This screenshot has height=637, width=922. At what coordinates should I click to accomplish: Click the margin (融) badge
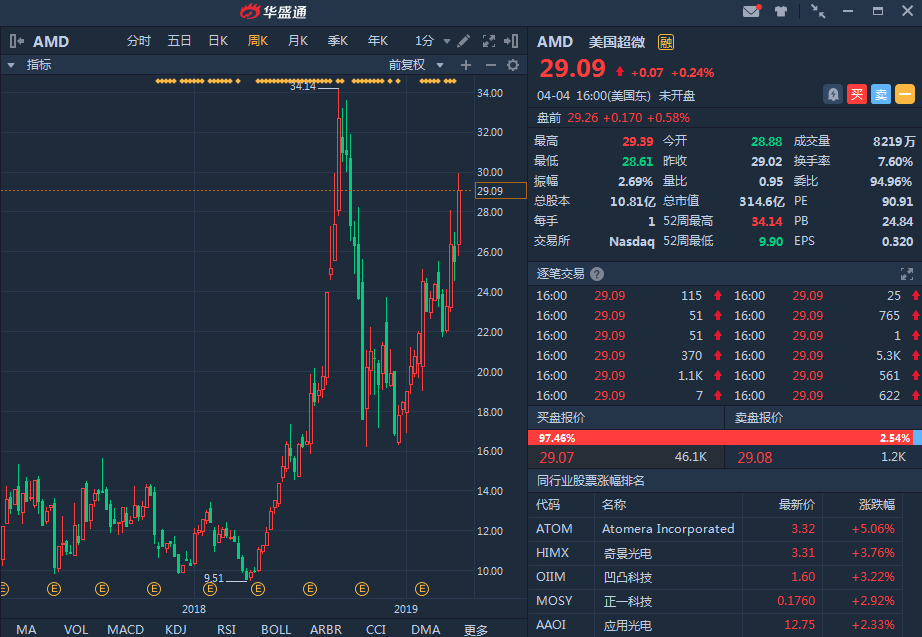(666, 42)
